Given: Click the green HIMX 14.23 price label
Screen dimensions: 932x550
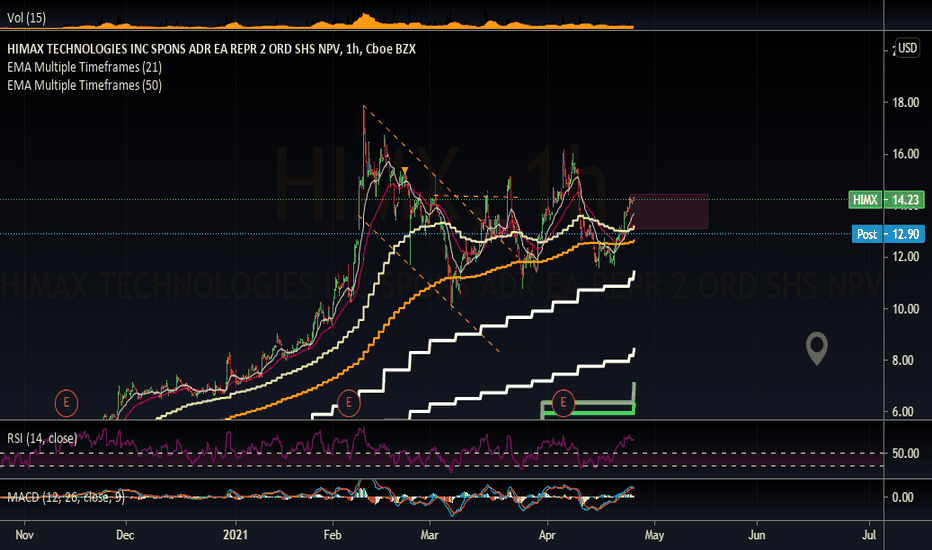Looking at the screenshot, I should [886, 200].
